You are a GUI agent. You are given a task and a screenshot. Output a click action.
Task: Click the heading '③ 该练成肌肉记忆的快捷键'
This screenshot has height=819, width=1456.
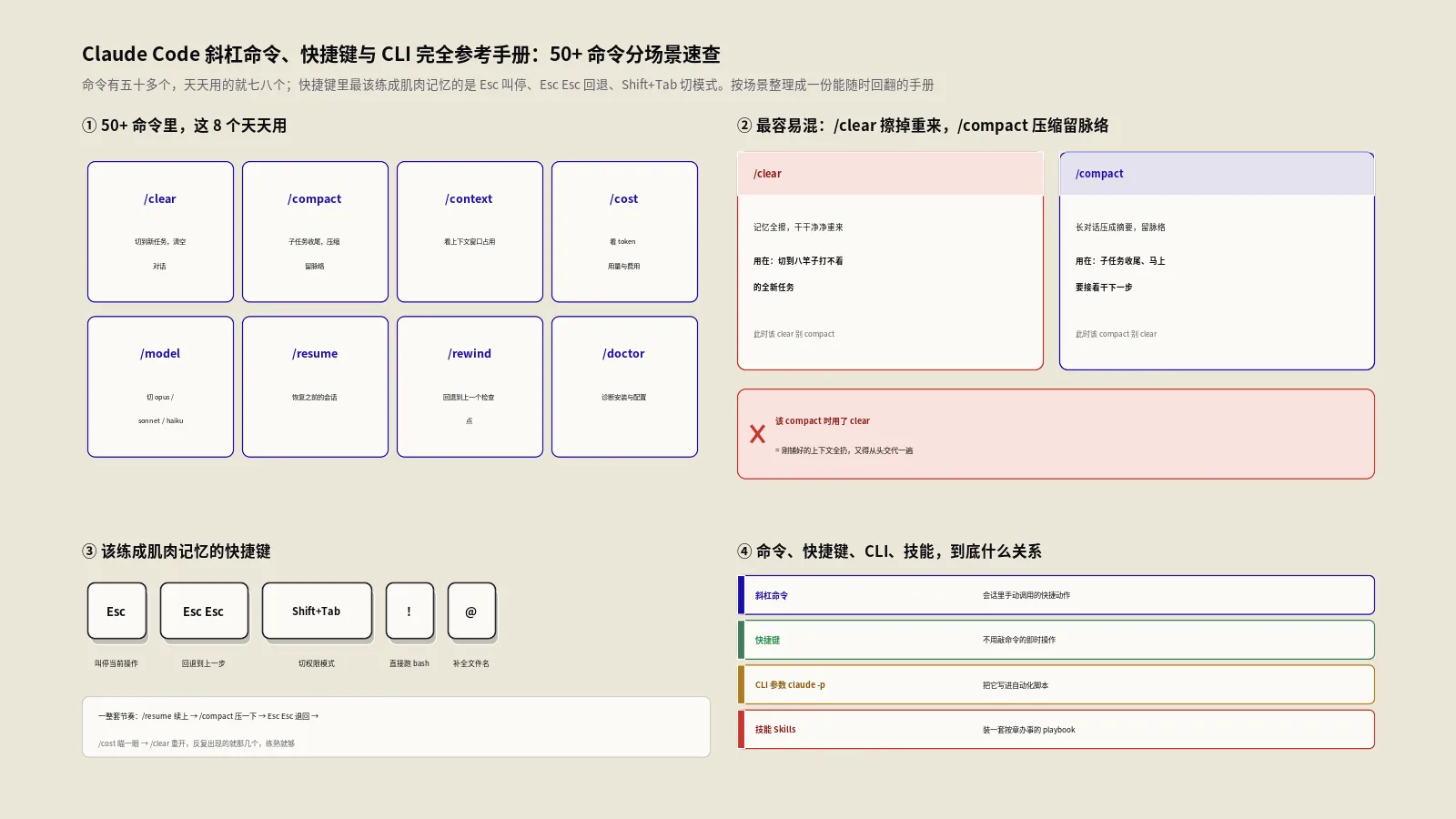point(177,551)
